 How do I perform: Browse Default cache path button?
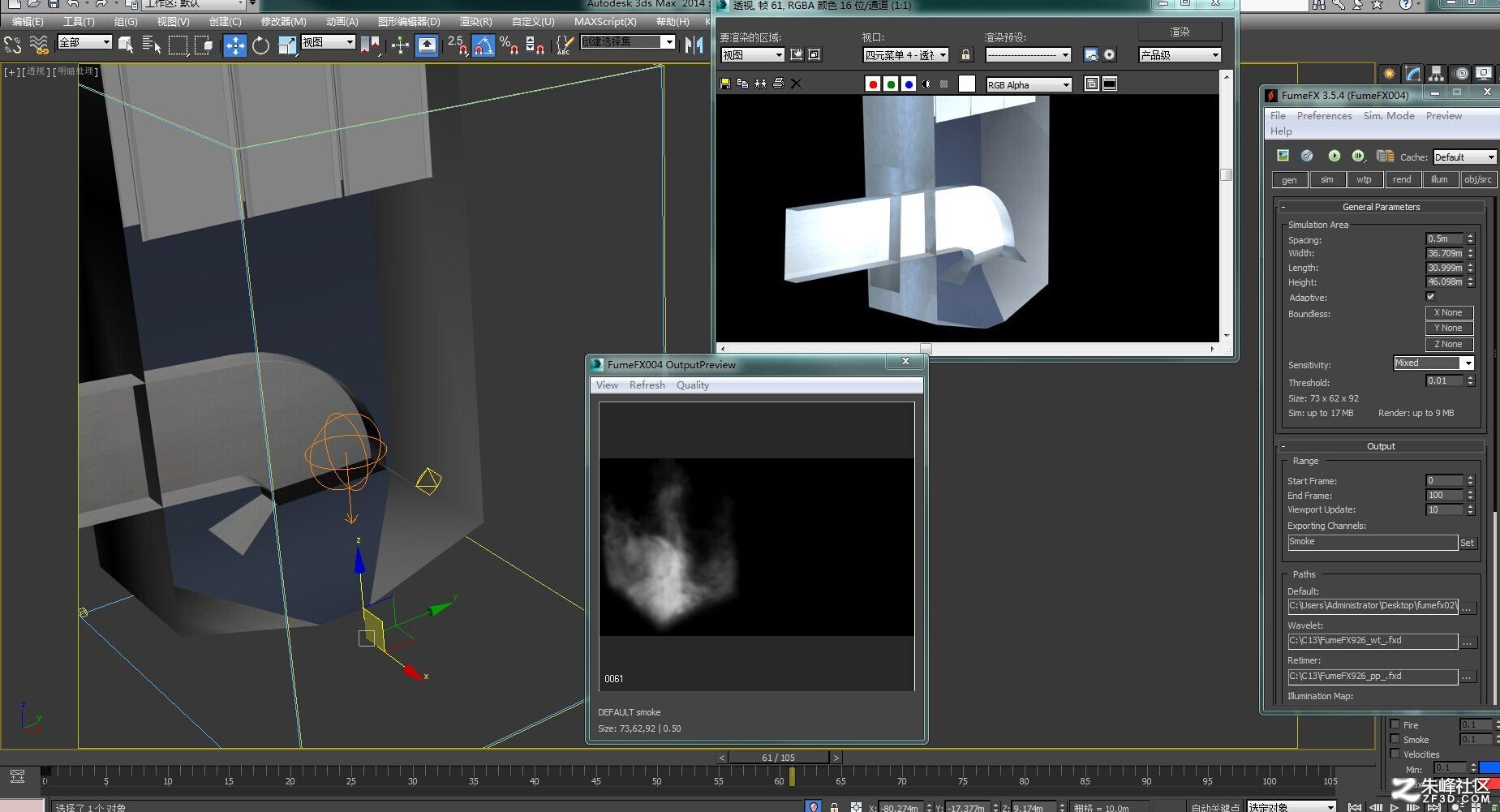pos(1468,607)
